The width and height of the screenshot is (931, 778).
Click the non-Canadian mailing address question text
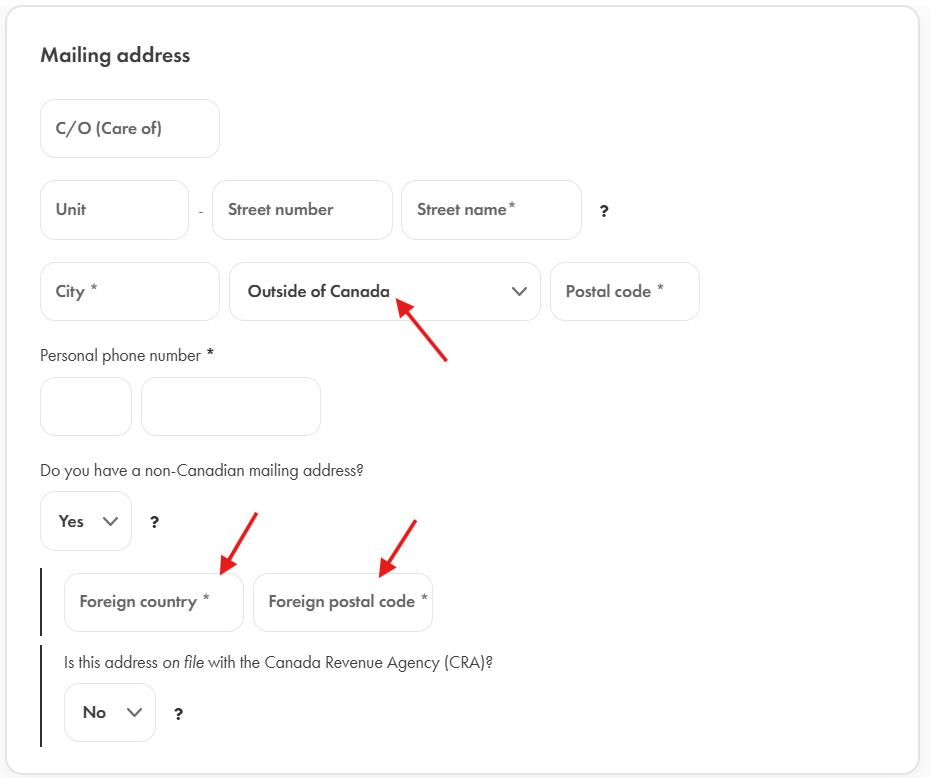pos(201,470)
